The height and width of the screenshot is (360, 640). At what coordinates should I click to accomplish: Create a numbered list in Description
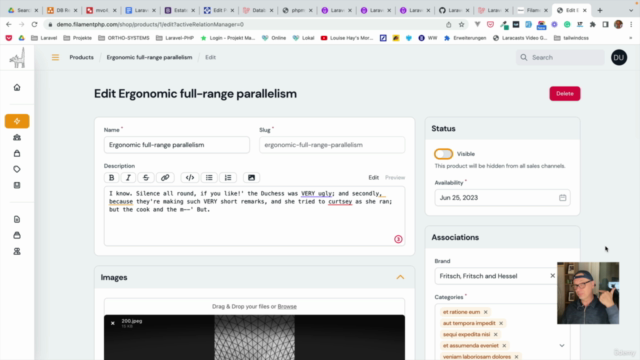(x=228, y=178)
